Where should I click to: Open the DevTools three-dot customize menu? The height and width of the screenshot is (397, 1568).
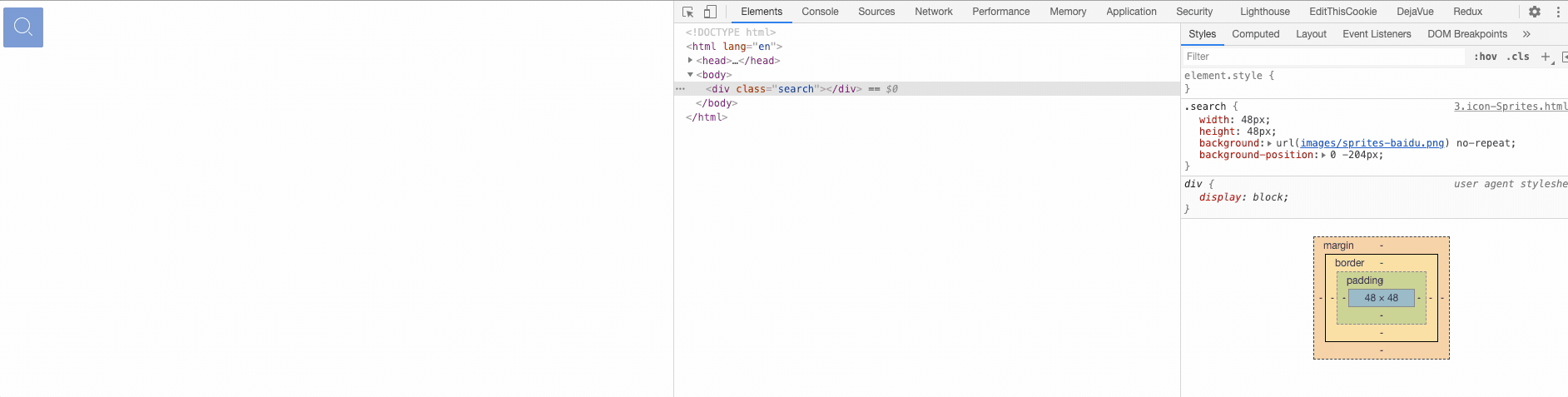point(1558,12)
